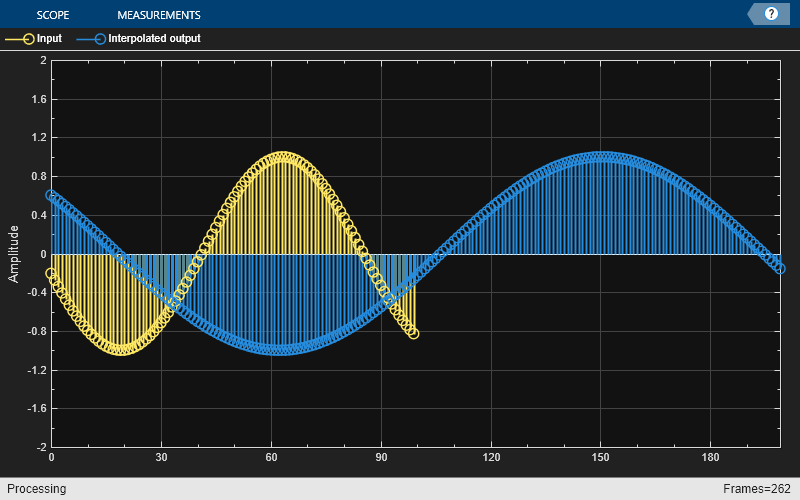This screenshot has width=800, height=500.
Task: Click the Amplitude y-axis label
Action: (14, 254)
